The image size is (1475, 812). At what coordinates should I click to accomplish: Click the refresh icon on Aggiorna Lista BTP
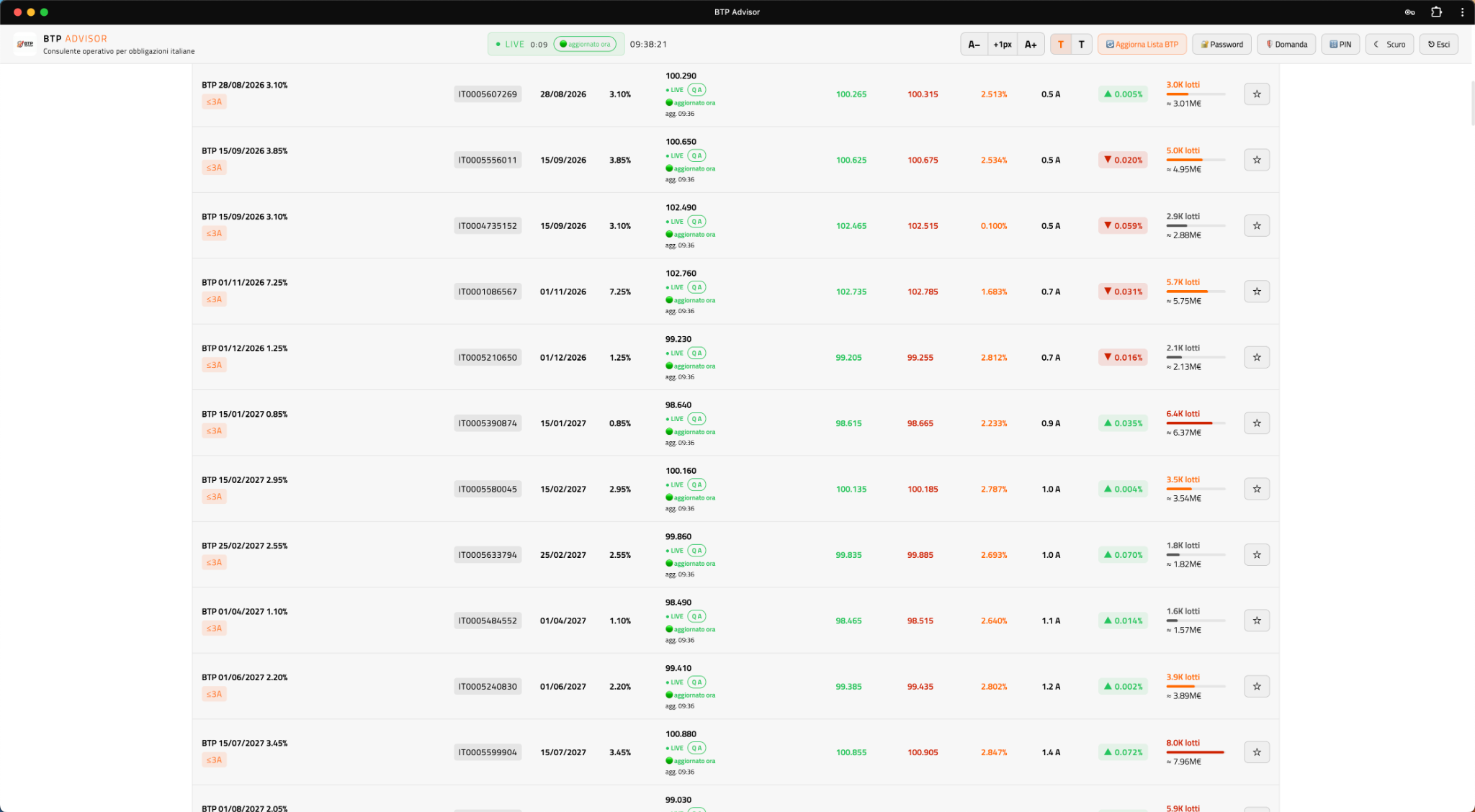(x=1109, y=44)
